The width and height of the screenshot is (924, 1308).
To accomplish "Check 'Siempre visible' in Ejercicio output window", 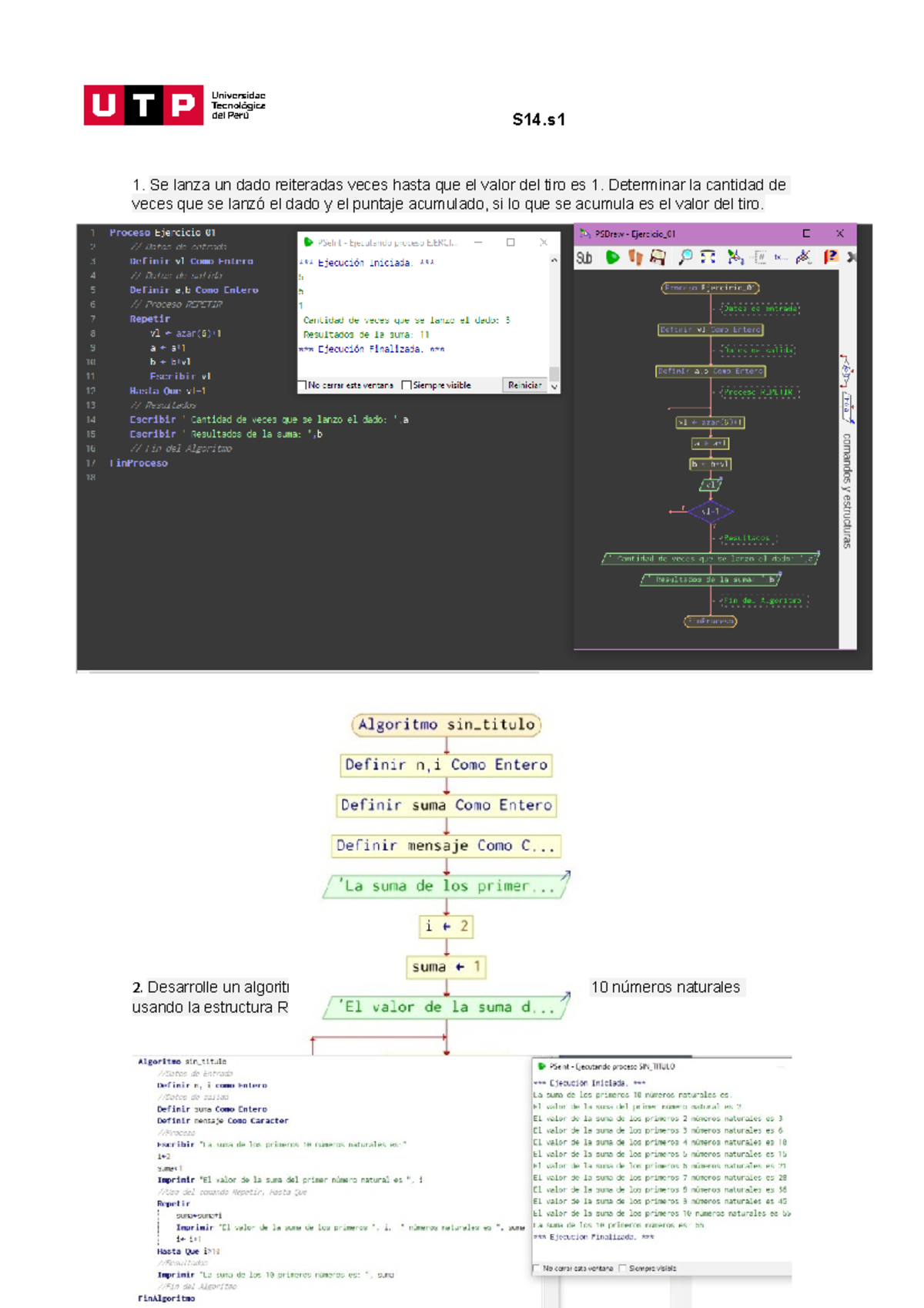I will pyautogui.click(x=407, y=385).
